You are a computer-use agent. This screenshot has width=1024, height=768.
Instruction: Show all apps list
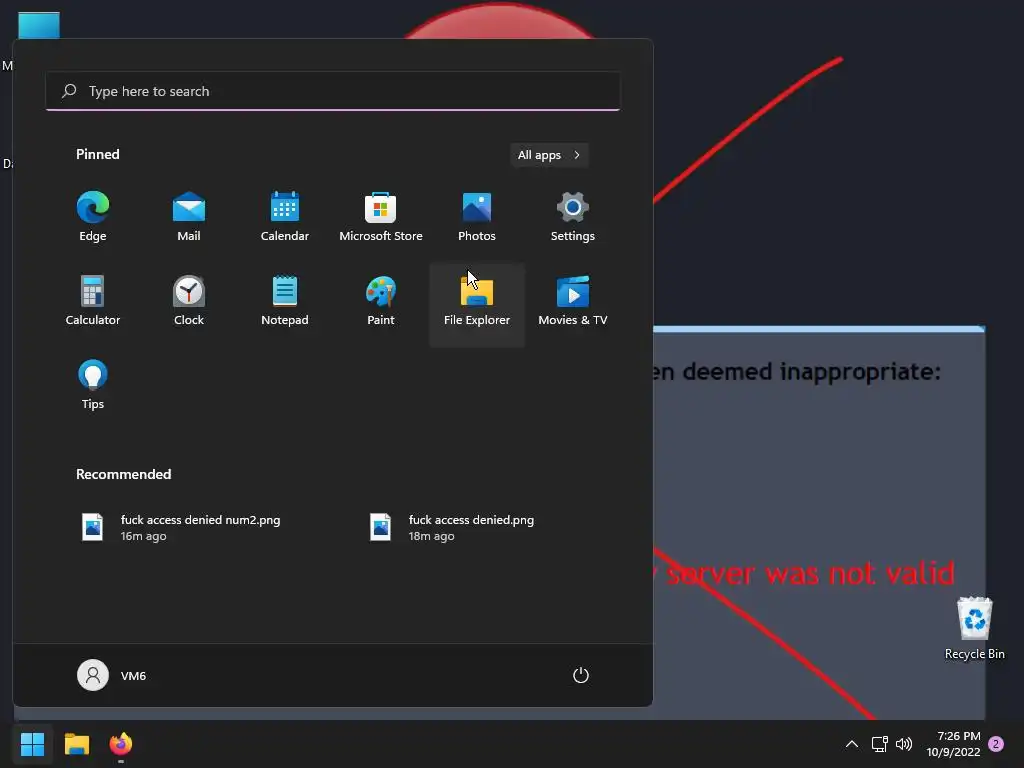549,155
